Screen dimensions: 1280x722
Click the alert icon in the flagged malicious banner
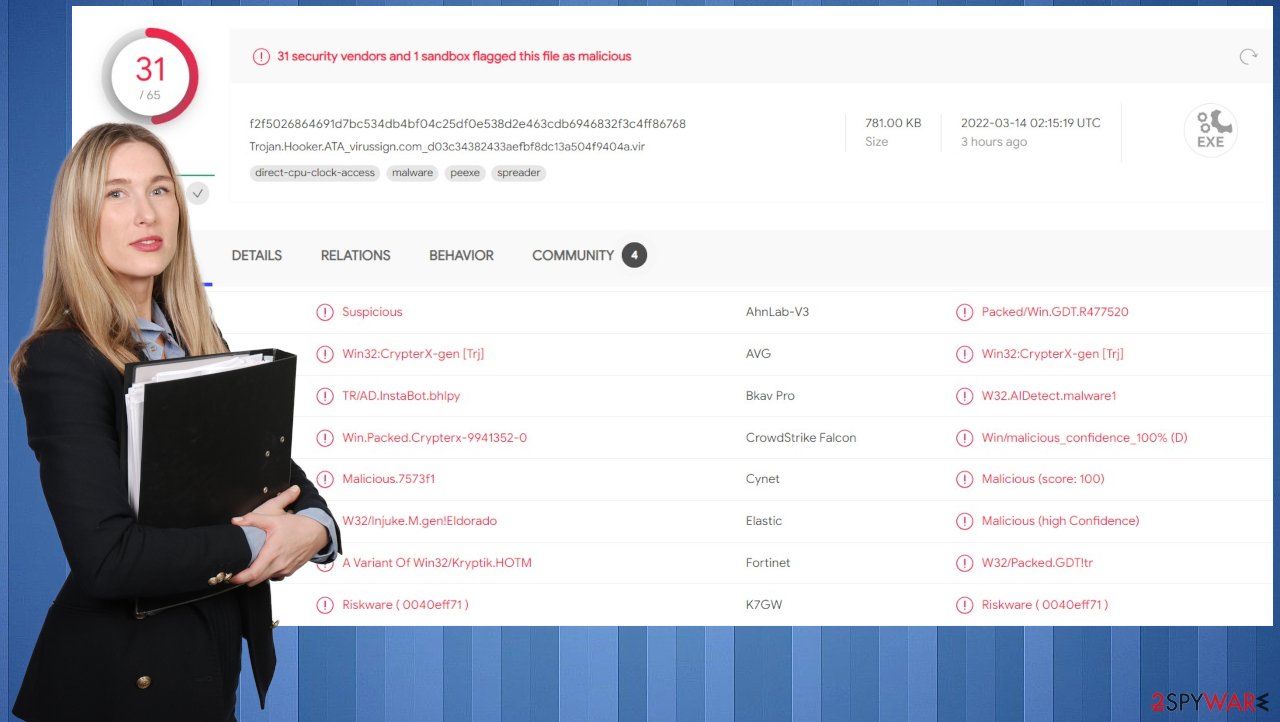[260, 57]
